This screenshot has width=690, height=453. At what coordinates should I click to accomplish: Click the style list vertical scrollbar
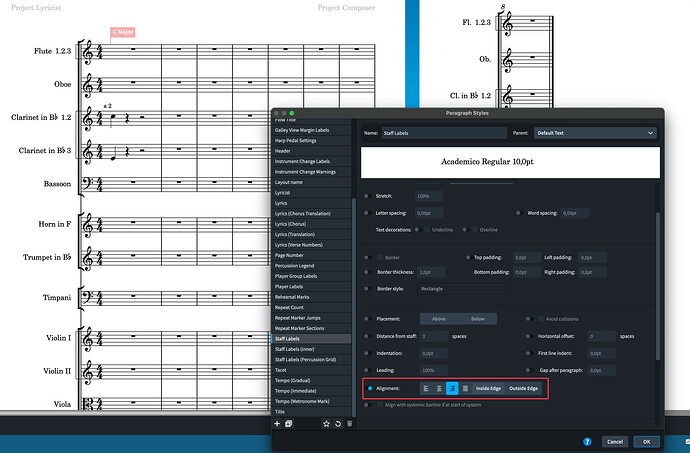pyautogui.click(x=354, y=308)
